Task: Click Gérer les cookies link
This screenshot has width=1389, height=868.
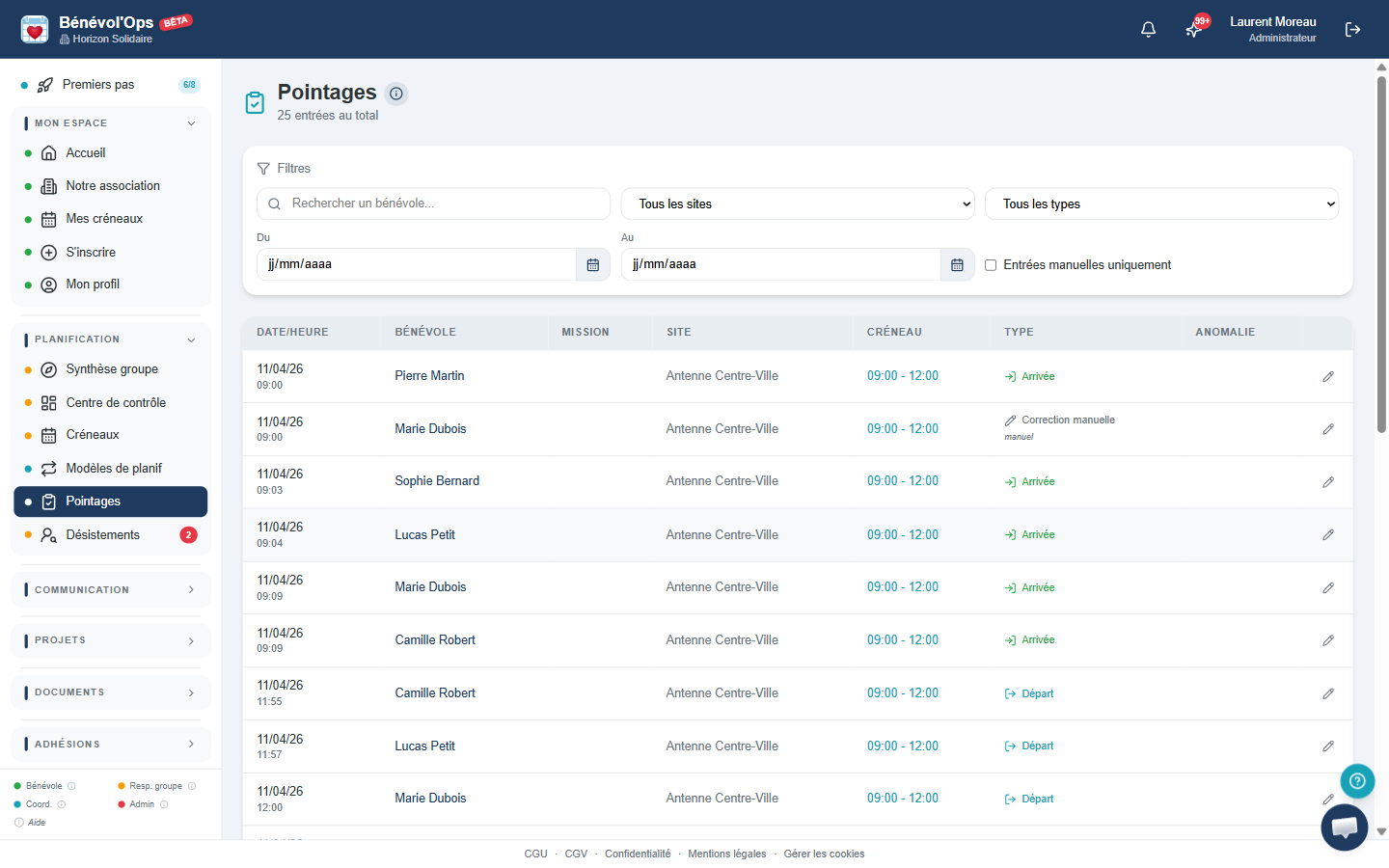Action: coord(824,854)
